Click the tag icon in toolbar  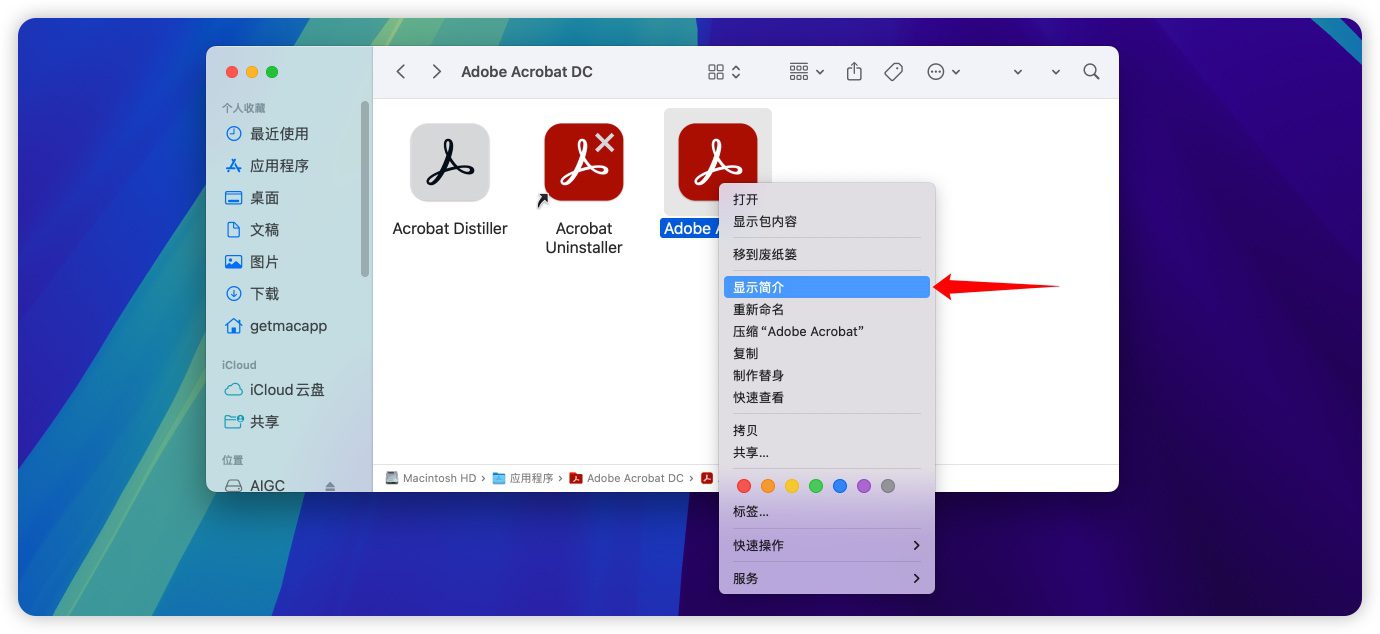pos(894,72)
